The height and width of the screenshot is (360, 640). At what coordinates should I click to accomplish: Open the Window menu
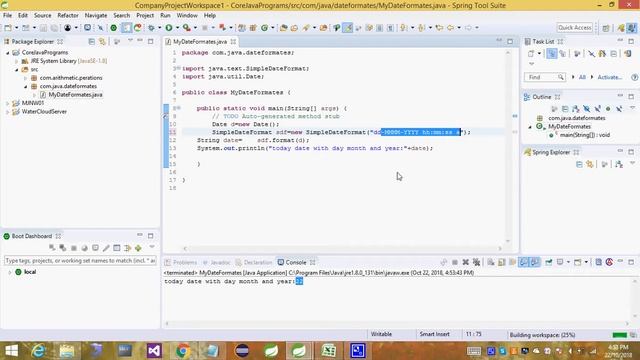(x=187, y=15)
